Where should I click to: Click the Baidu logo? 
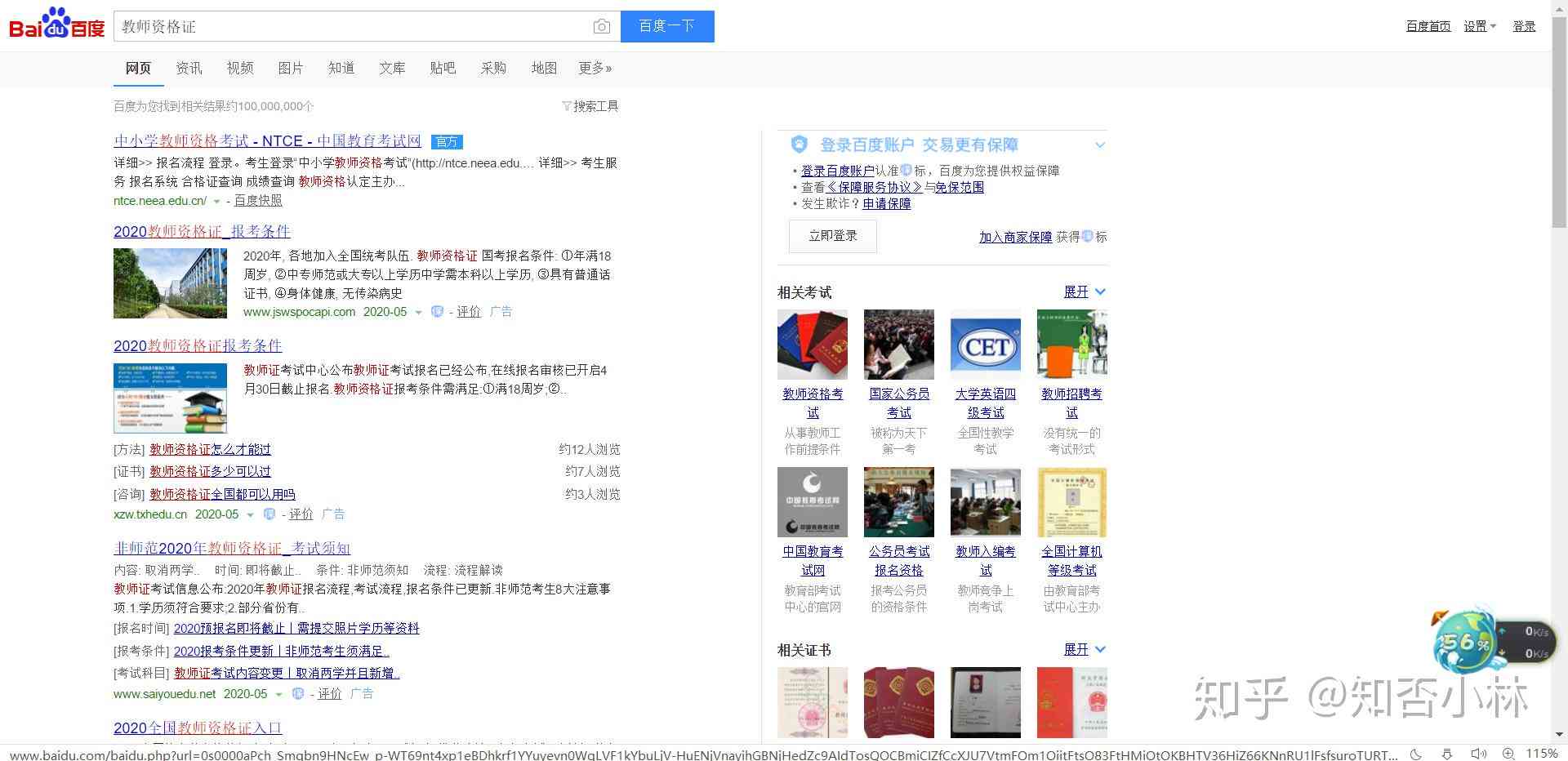pyautogui.click(x=56, y=23)
